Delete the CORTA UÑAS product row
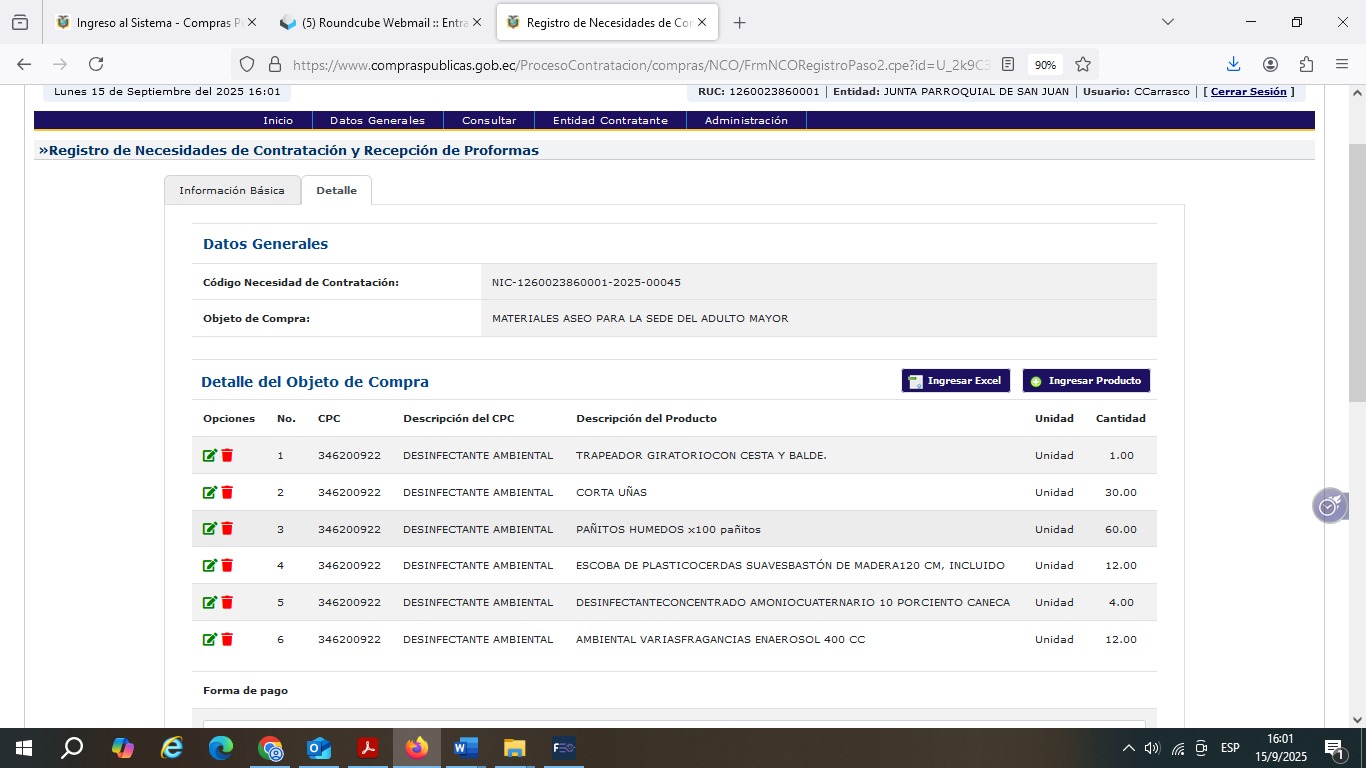The image size is (1366, 768). pyautogui.click(x=227, y=493)
